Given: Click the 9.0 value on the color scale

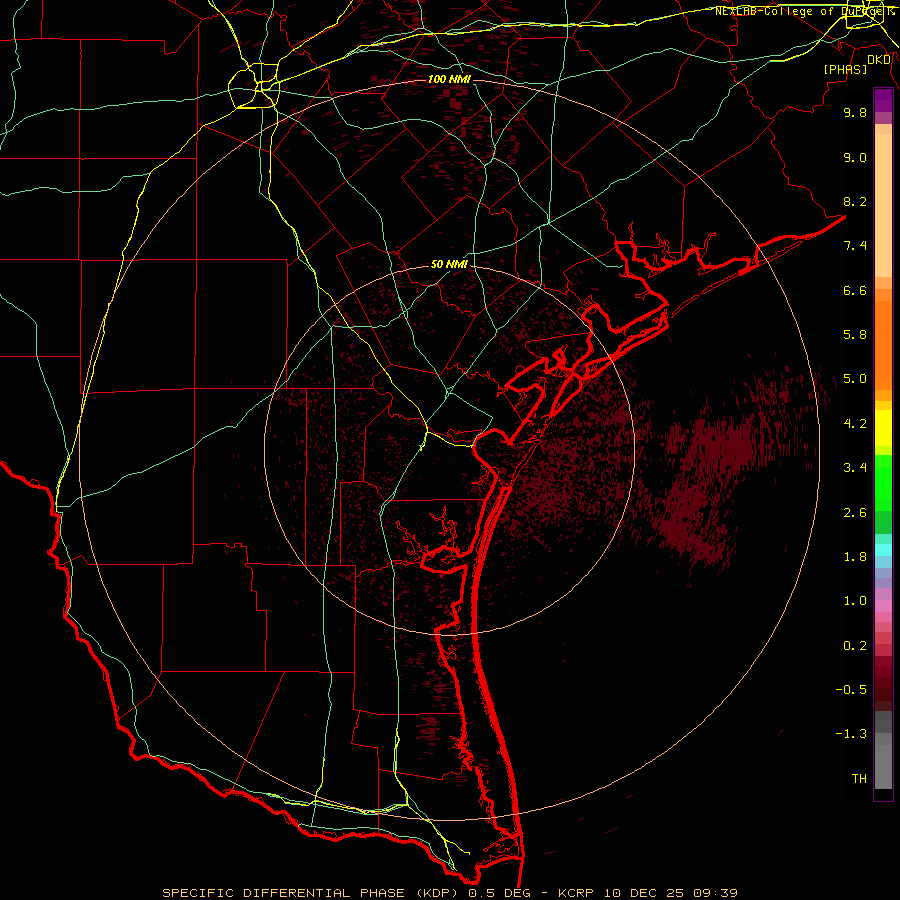Looking at the screenshot, I should (855, 157).
